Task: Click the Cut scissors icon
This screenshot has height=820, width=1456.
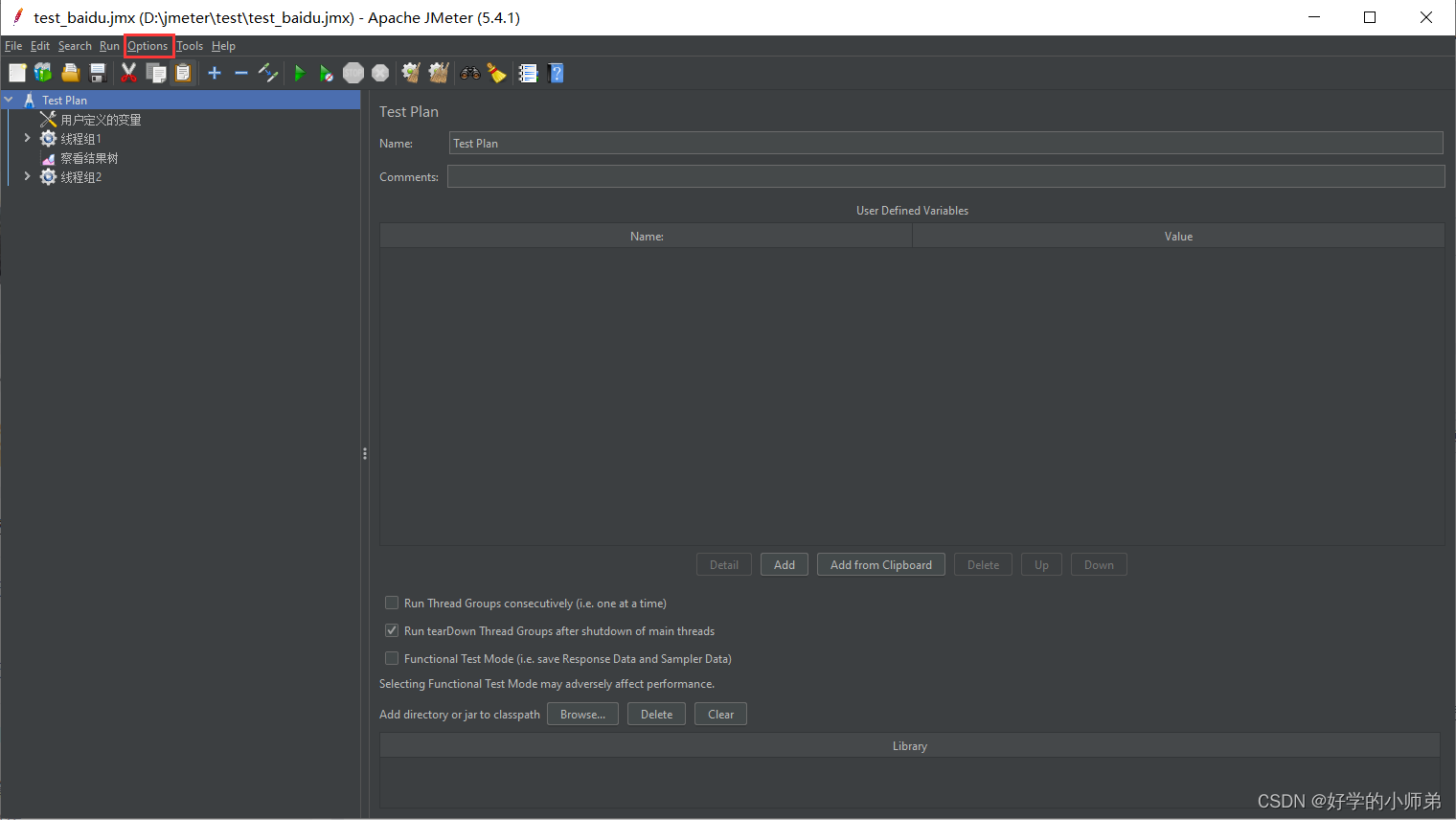Action: 128,73
